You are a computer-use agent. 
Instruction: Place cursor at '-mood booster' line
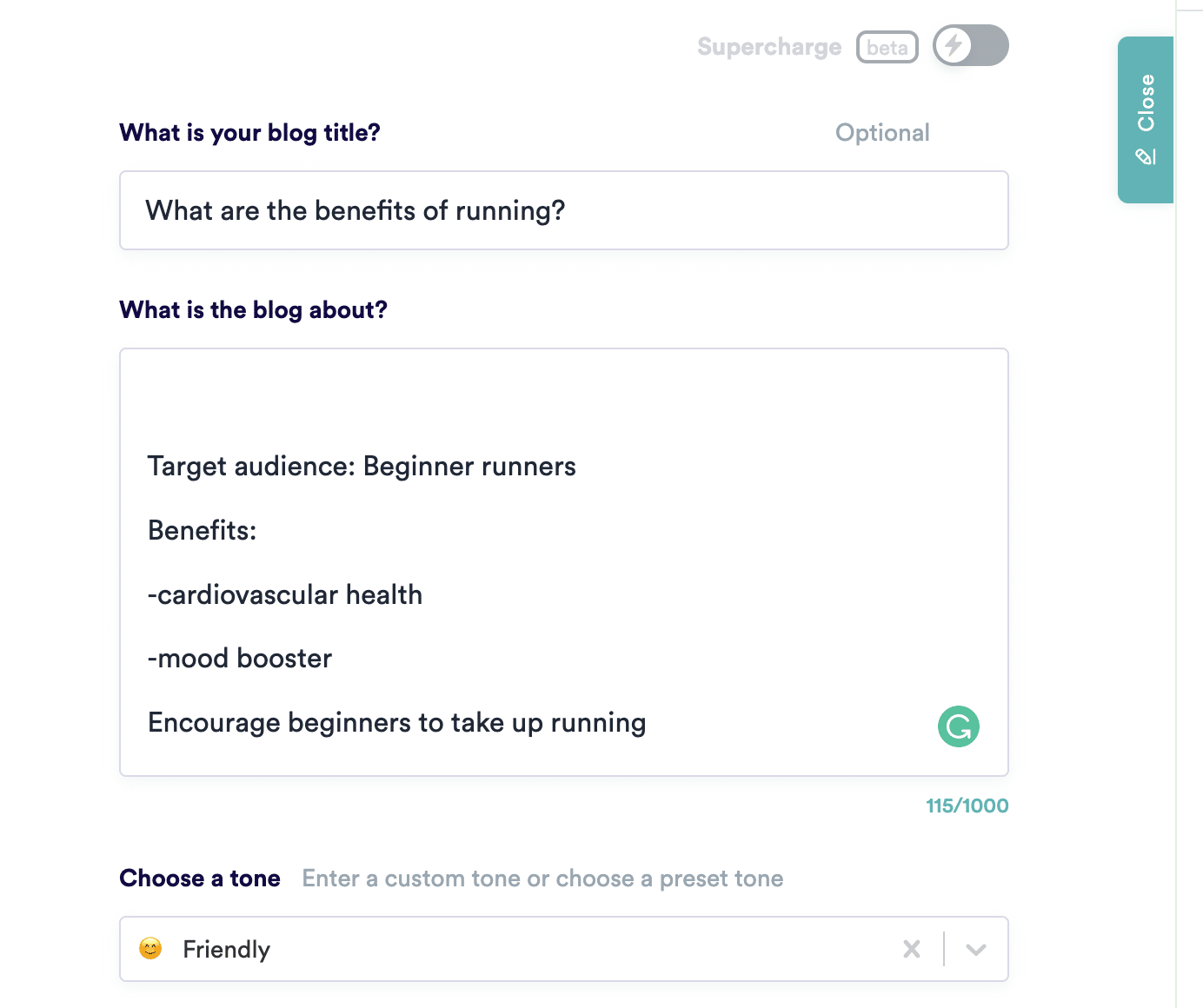pyautogui.click(x=240, y=659)
